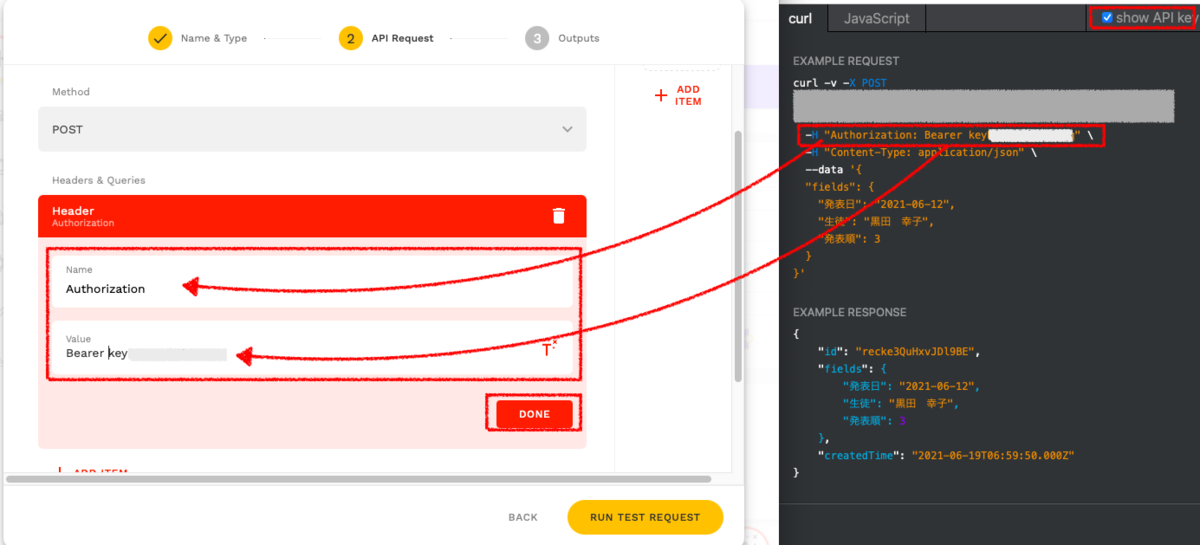The height and width of the screenshot is (545, 1200).
Task: Click the Authorization Bearer key header line in curl
Action: [949, 135]
